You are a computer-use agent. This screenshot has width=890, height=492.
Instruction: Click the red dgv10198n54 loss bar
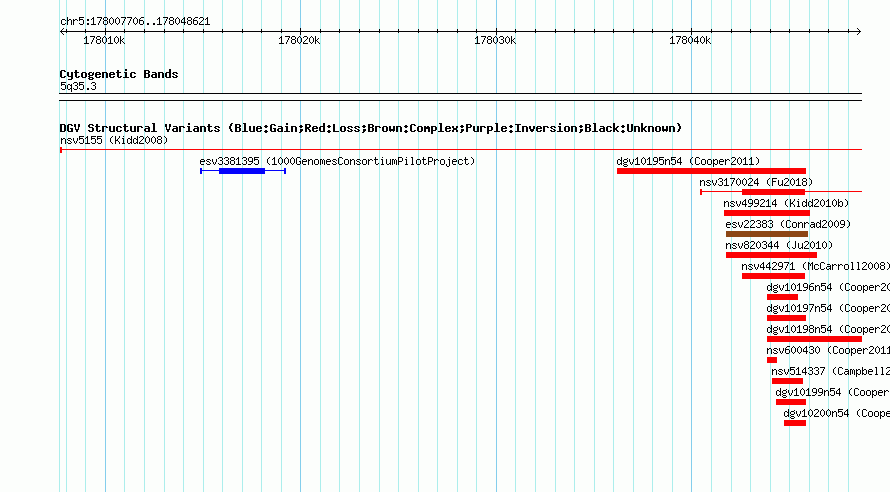(815, 339)
